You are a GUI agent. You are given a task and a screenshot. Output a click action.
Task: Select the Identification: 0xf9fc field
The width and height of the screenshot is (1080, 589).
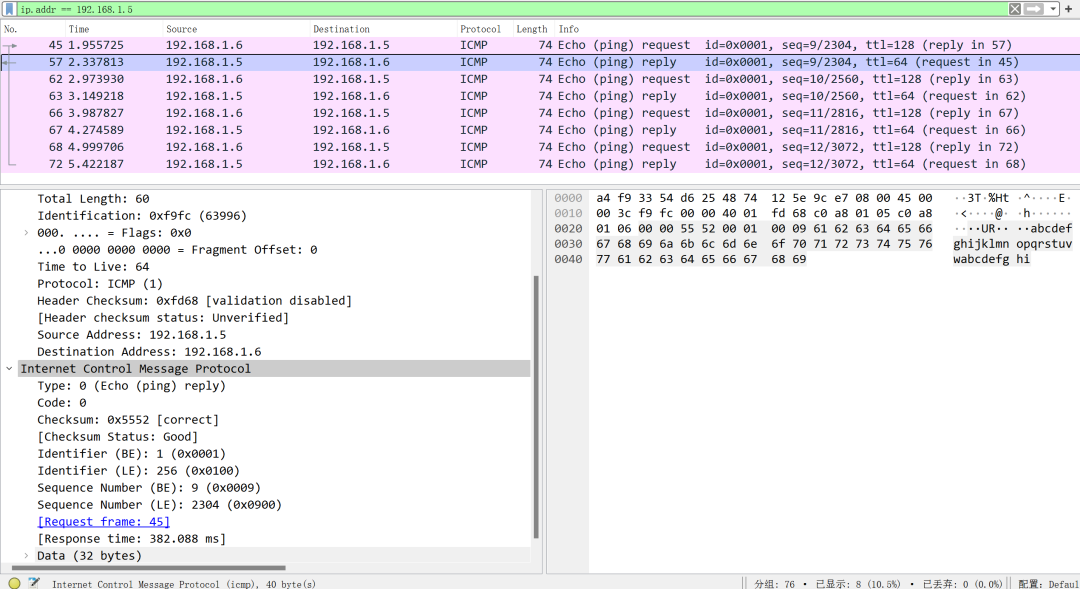point(142,216)
